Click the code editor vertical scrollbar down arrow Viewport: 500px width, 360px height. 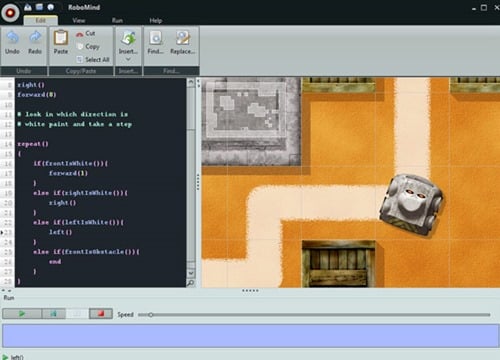(191, 273)
